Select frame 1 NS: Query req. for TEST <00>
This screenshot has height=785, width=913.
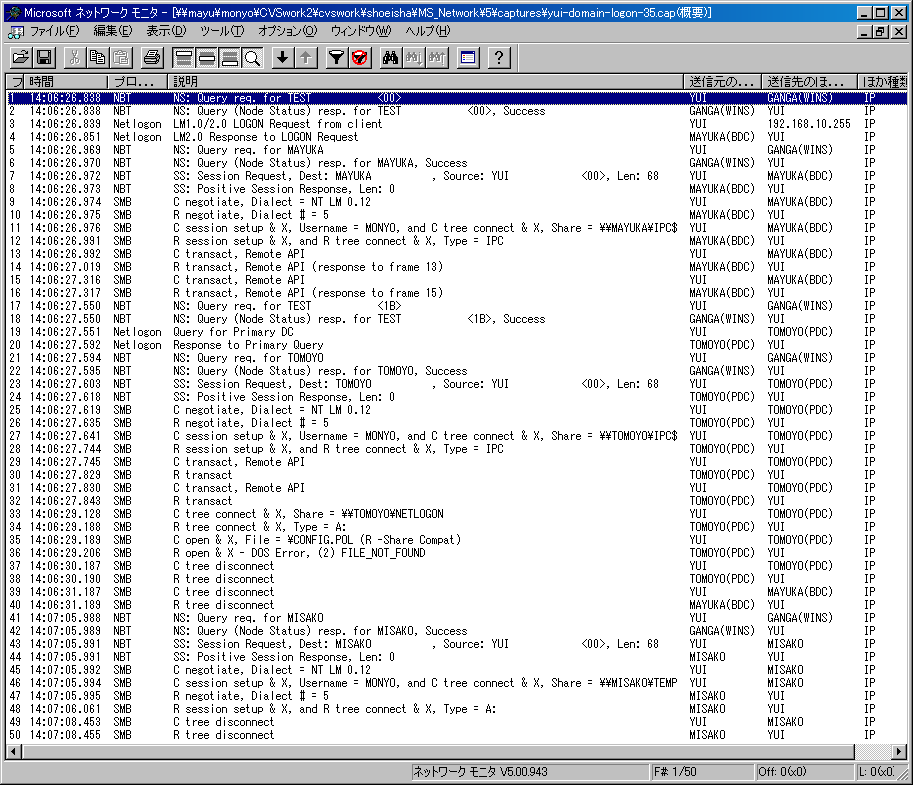456,98
